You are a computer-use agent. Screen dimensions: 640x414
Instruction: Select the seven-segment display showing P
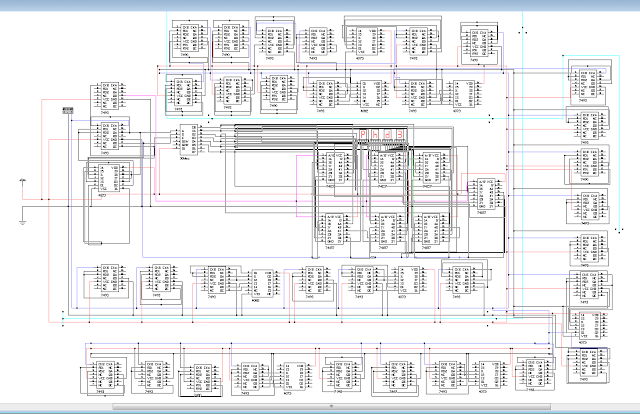364,135
